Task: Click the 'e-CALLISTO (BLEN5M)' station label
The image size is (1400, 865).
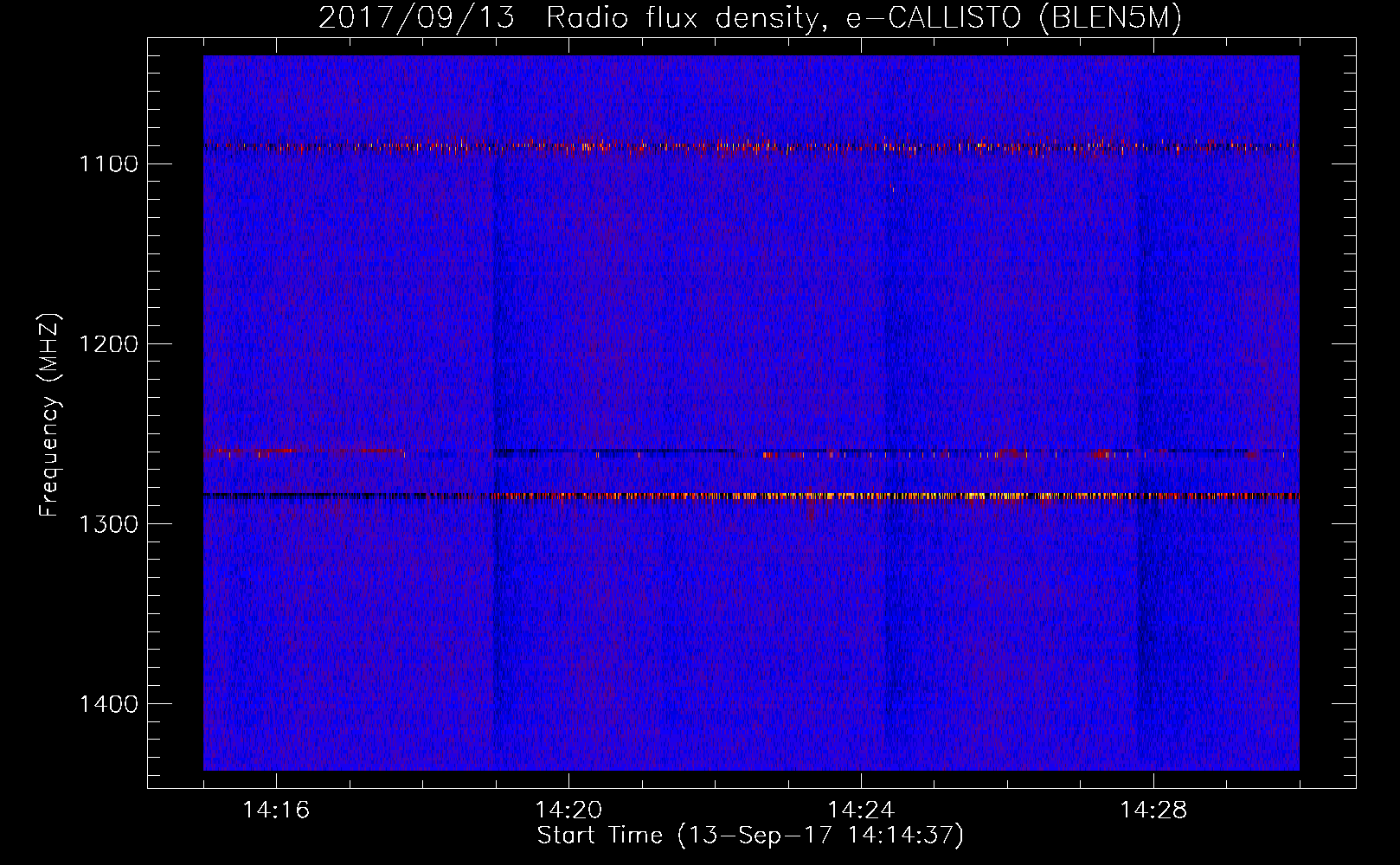Action: [1013, 18]
